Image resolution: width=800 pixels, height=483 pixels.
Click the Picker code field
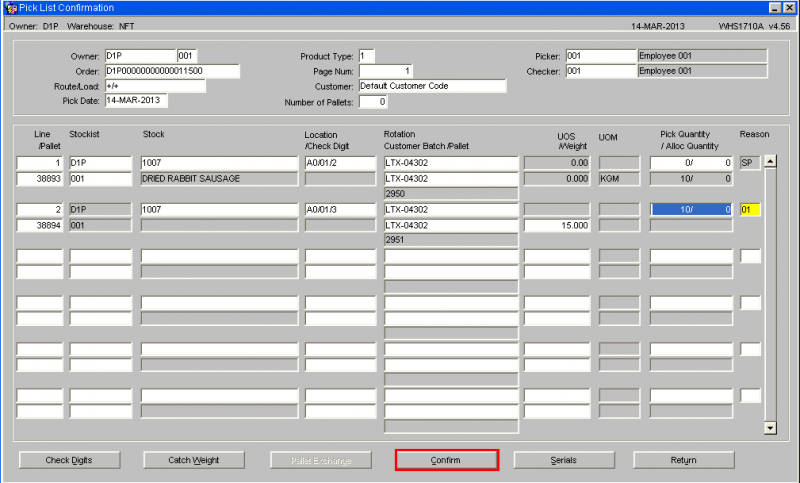point(601,56)
